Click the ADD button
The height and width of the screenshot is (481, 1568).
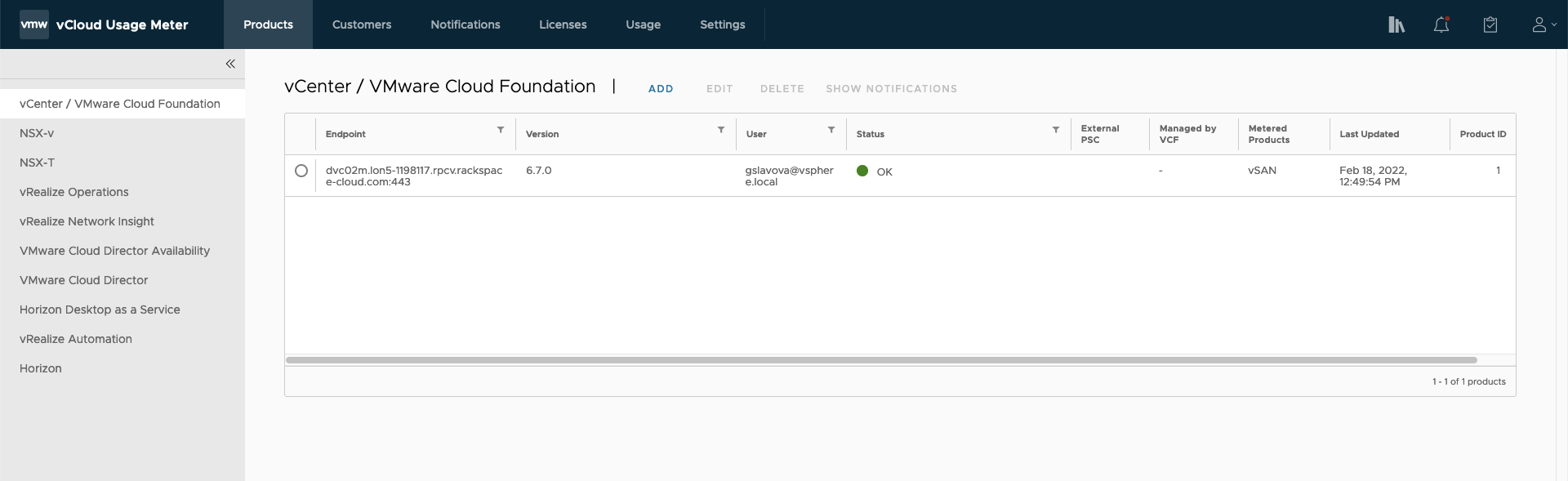(x=661, y=89)
